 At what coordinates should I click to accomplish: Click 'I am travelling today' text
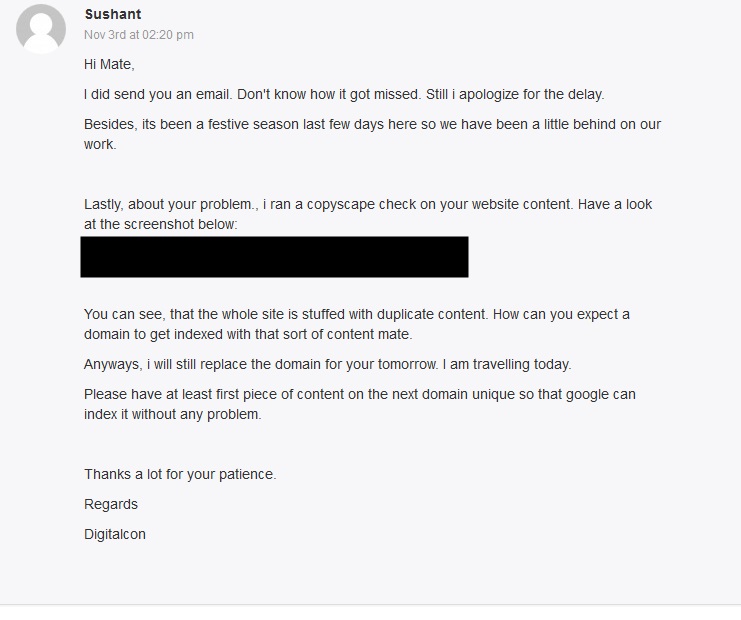point(507,364)
